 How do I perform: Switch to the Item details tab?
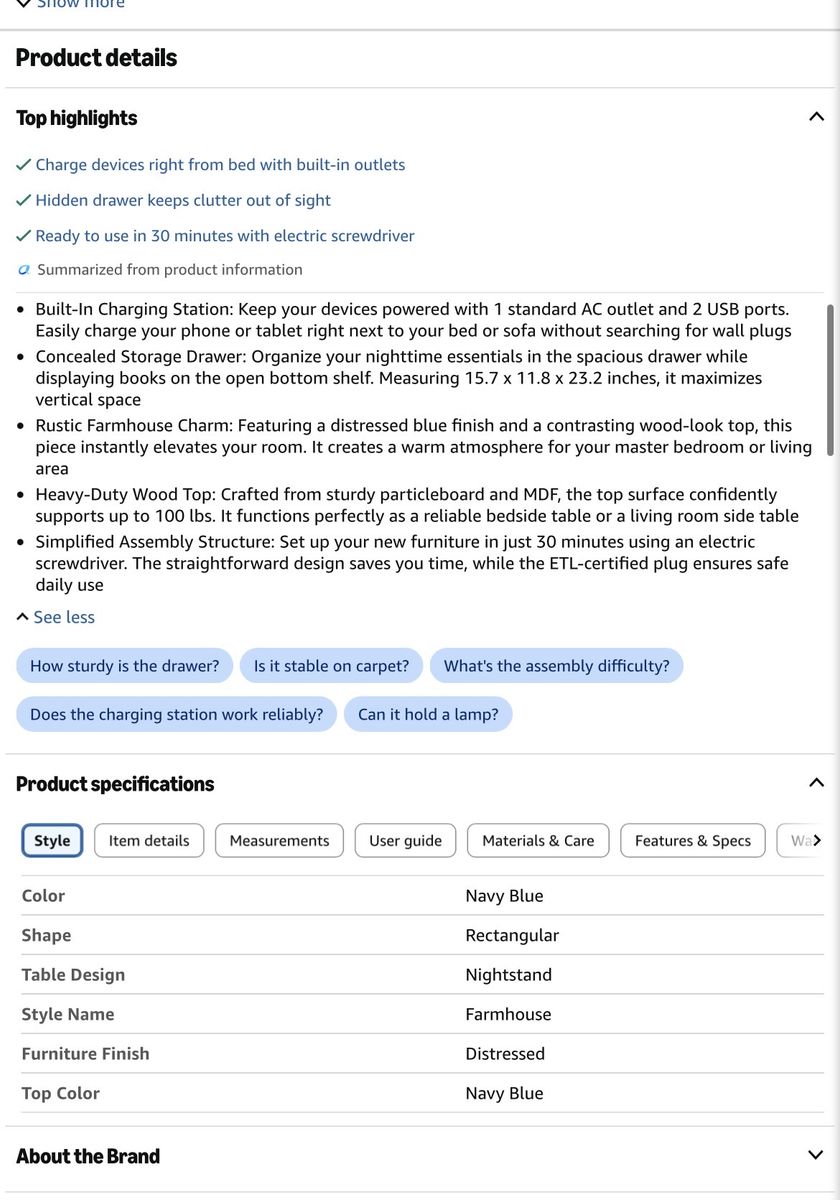(149, 840)
